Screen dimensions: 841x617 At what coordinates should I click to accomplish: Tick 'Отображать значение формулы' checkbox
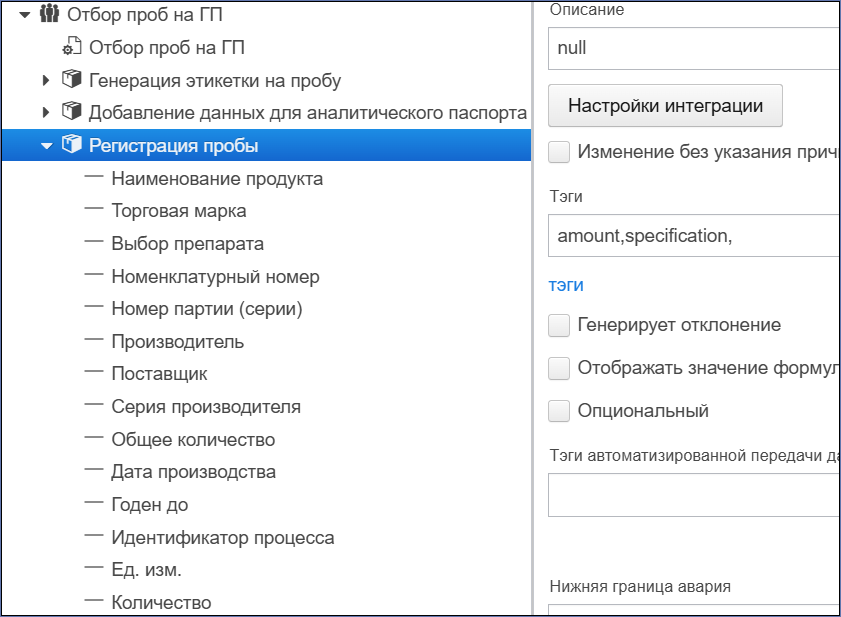tap(559, 369)
